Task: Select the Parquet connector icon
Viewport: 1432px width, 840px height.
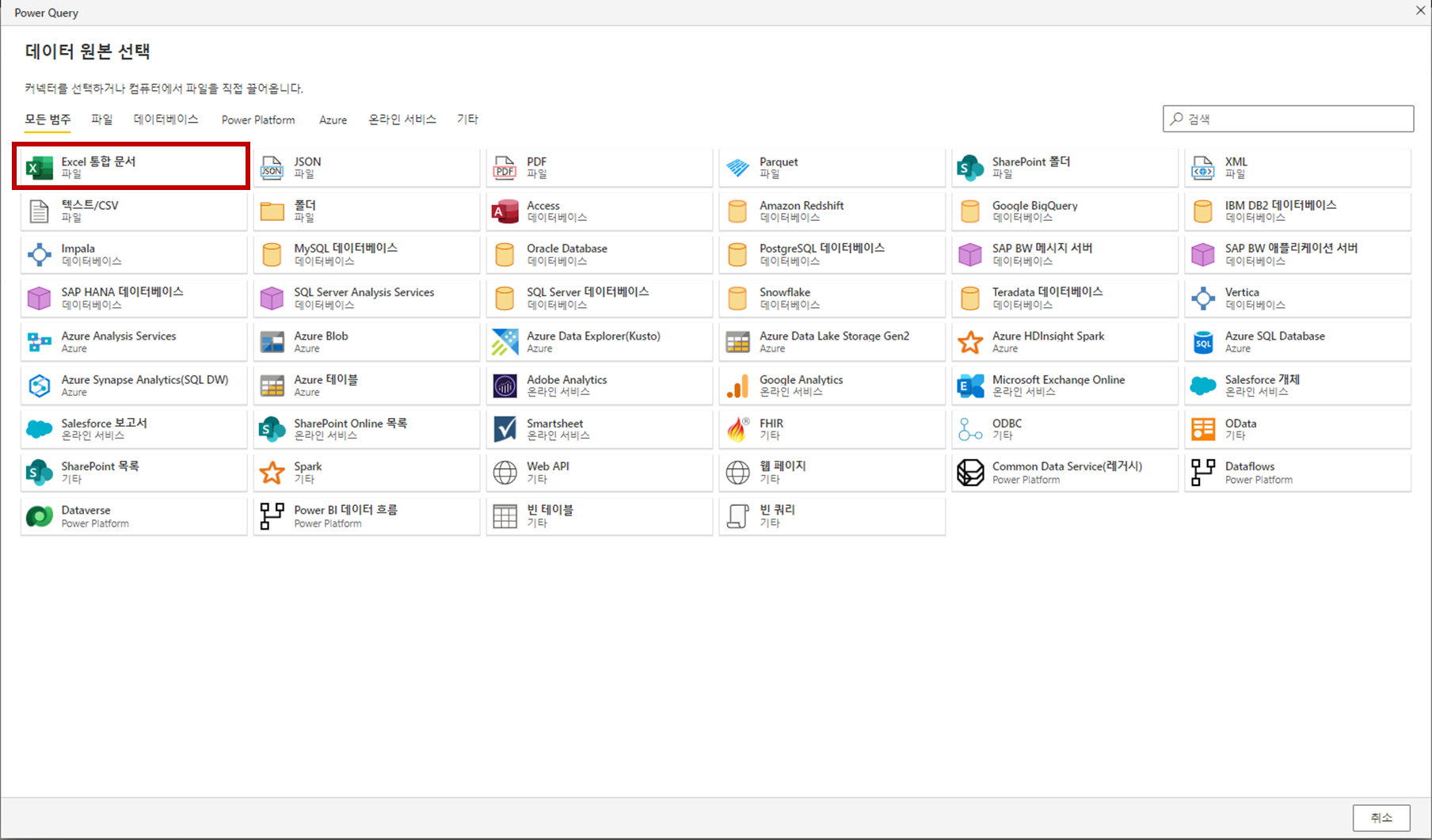Action: [737, 168]
